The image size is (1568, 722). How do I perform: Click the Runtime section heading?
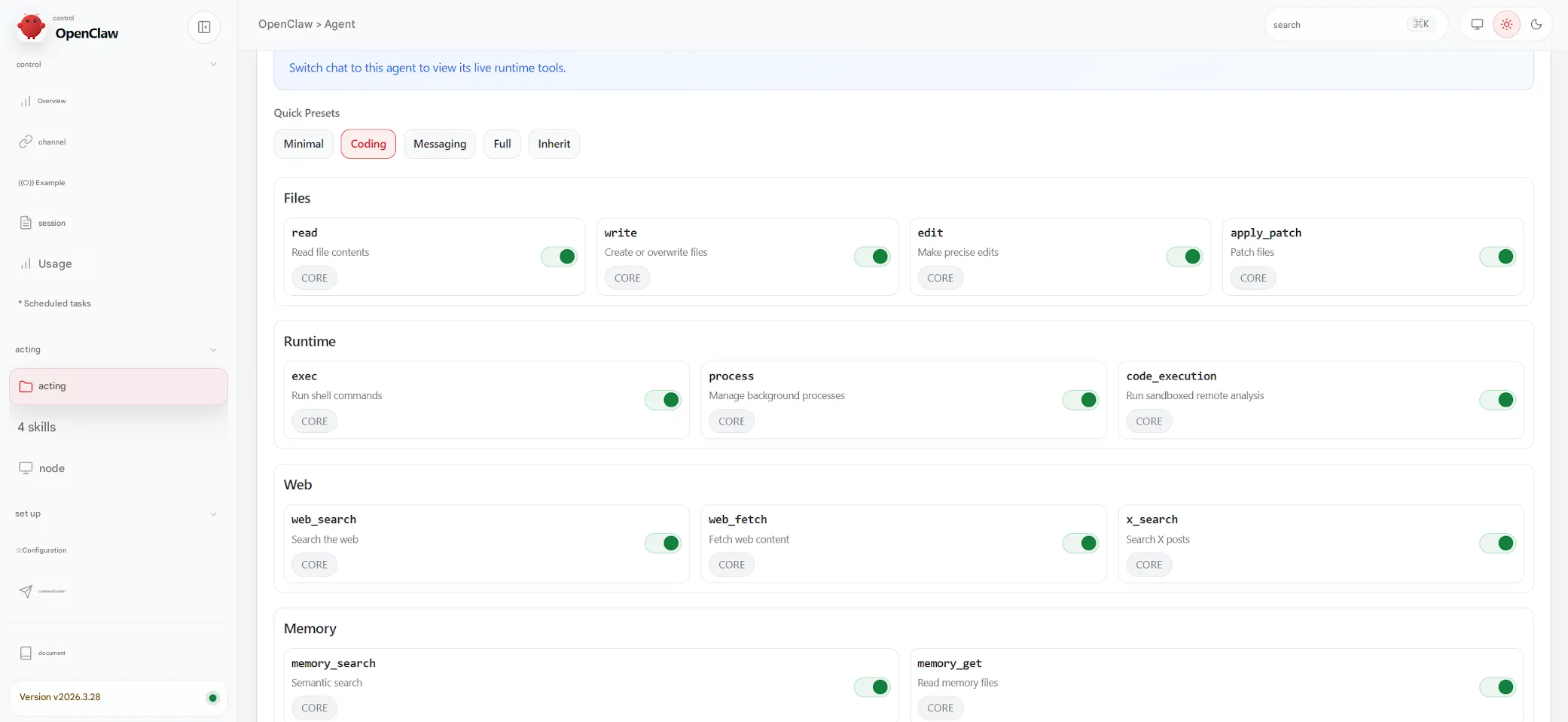(x=310, y=342)
